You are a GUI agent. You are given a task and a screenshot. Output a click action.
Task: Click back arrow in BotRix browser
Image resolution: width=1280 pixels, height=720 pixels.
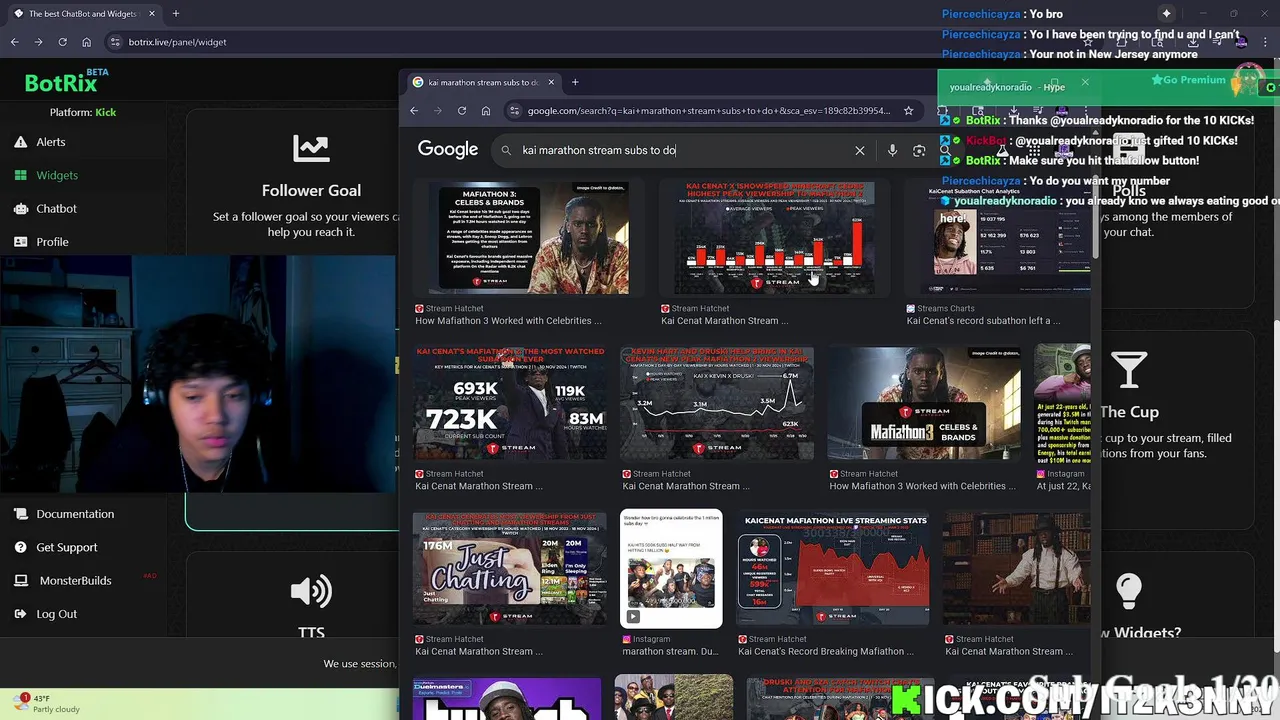(x=14, y=42)
